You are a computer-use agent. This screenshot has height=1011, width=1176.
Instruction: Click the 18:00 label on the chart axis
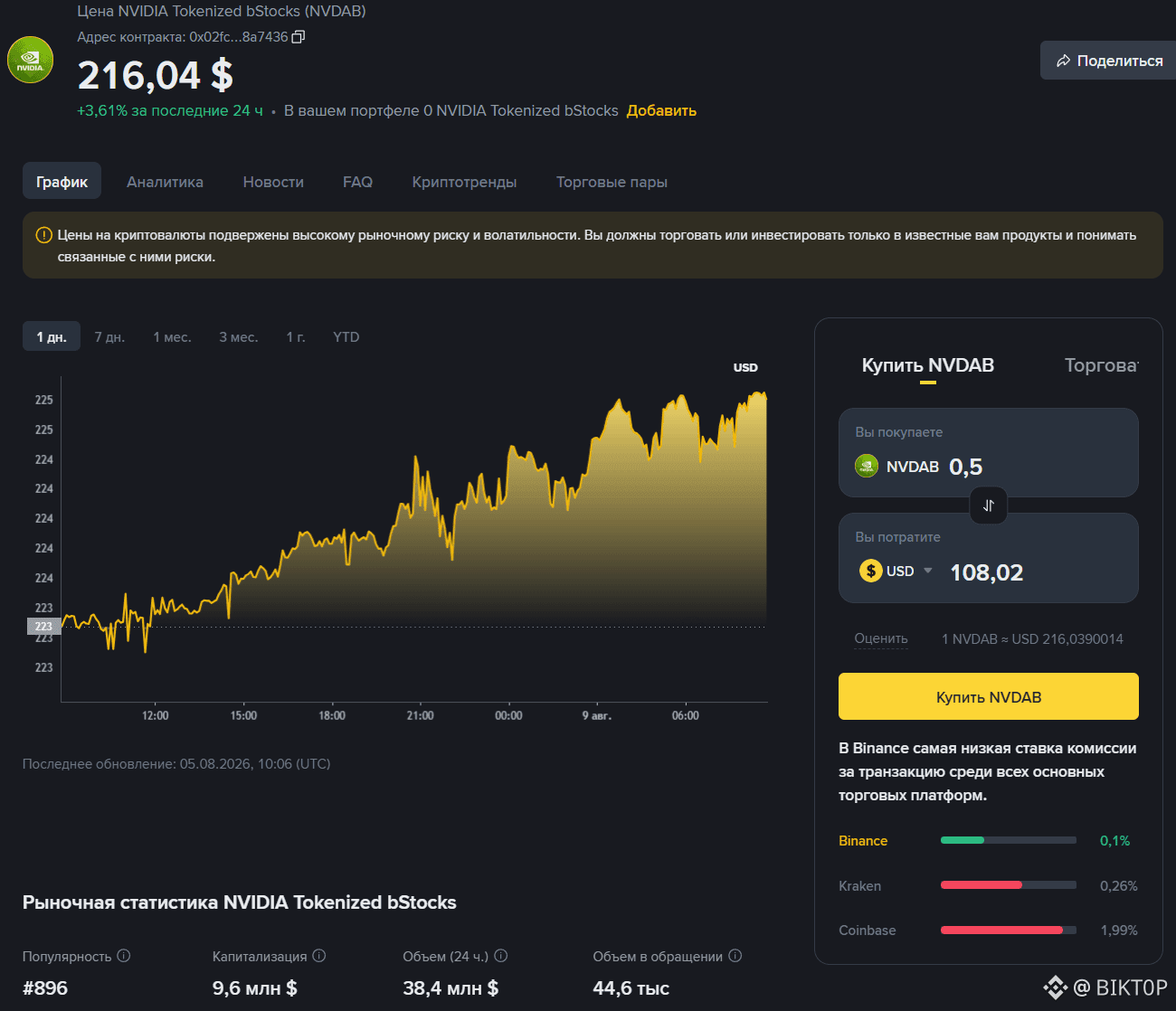pos(332,715)
